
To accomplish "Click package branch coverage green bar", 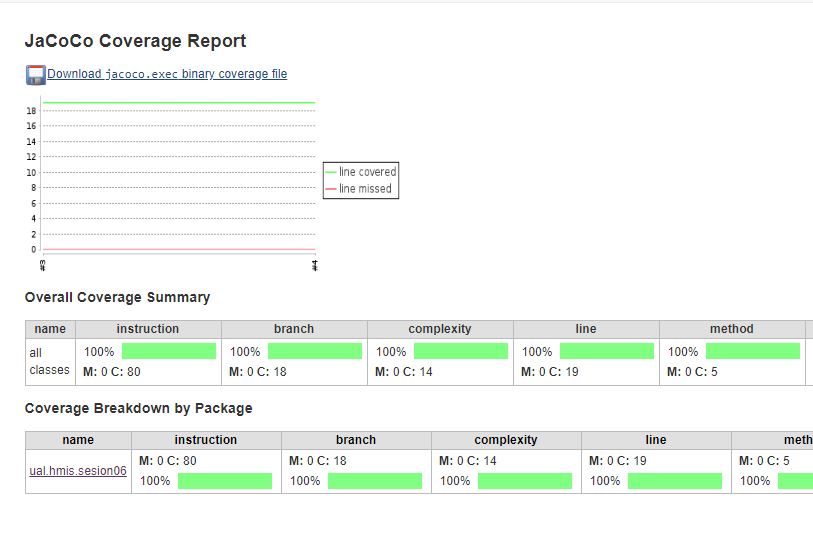I will pos(375,481).
